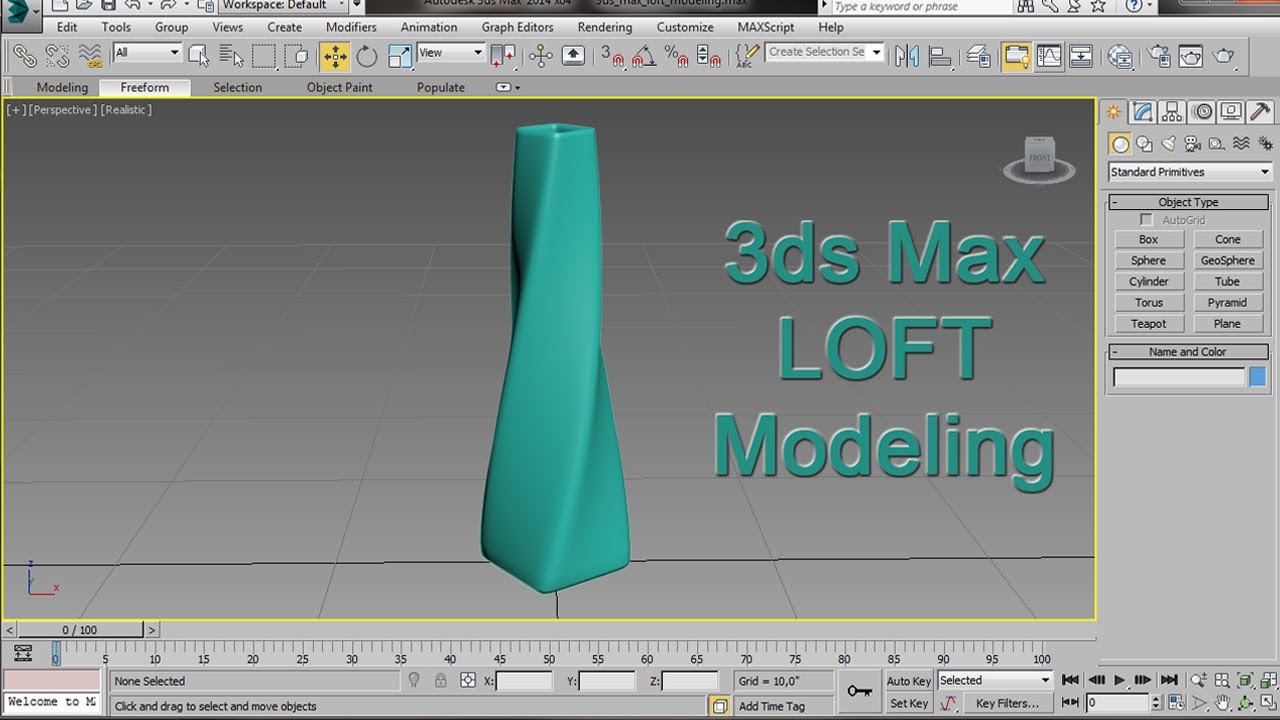Open the Rendered Frame Window
This screenshot has height=720, width=1280.
click(1191, 56)
